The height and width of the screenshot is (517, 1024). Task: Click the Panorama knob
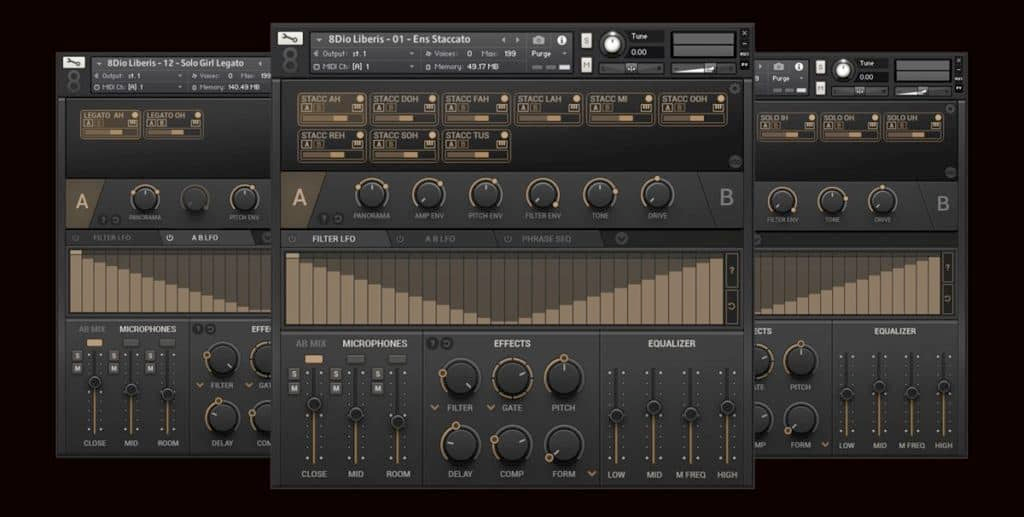[x=371, y=193]
